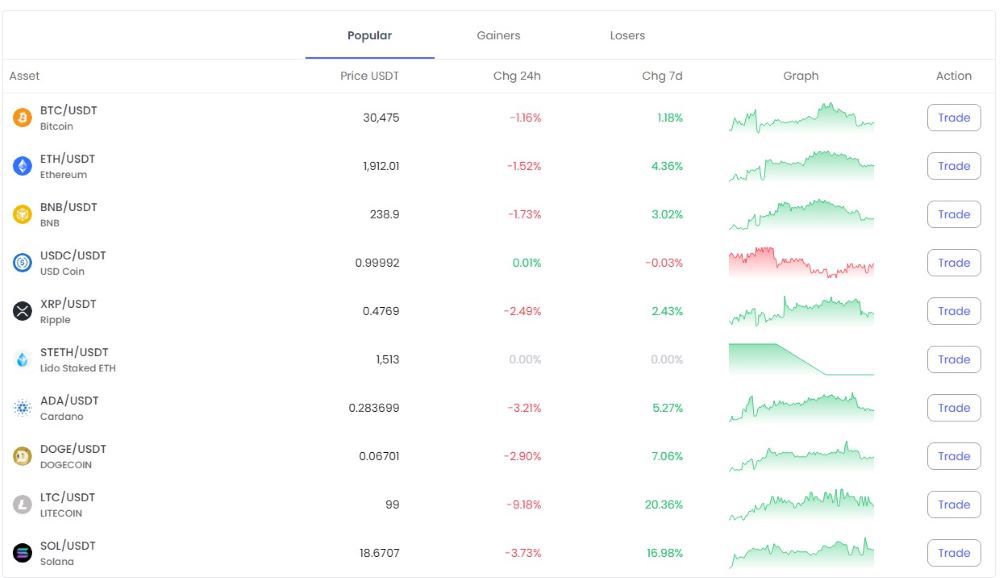This screenshot has width=1000, height=578.
Task: Sort by Price USDT column header
Action: [x=369, y=76]
